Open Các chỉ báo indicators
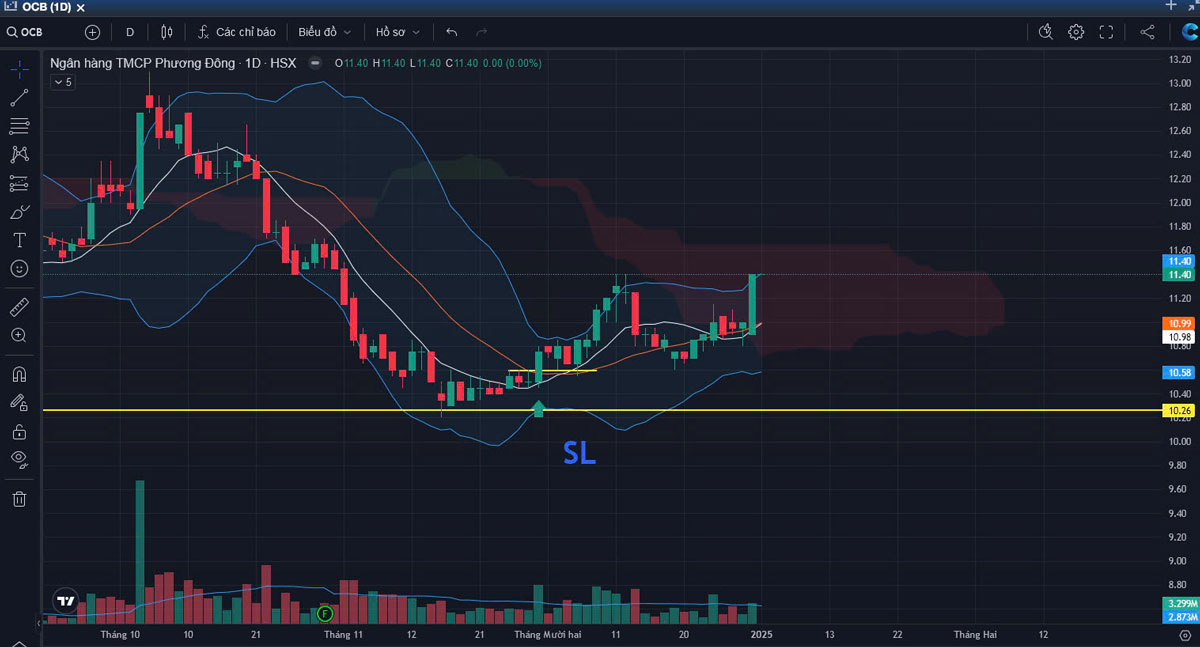1200x647 pixels. [x=236, y=32]
